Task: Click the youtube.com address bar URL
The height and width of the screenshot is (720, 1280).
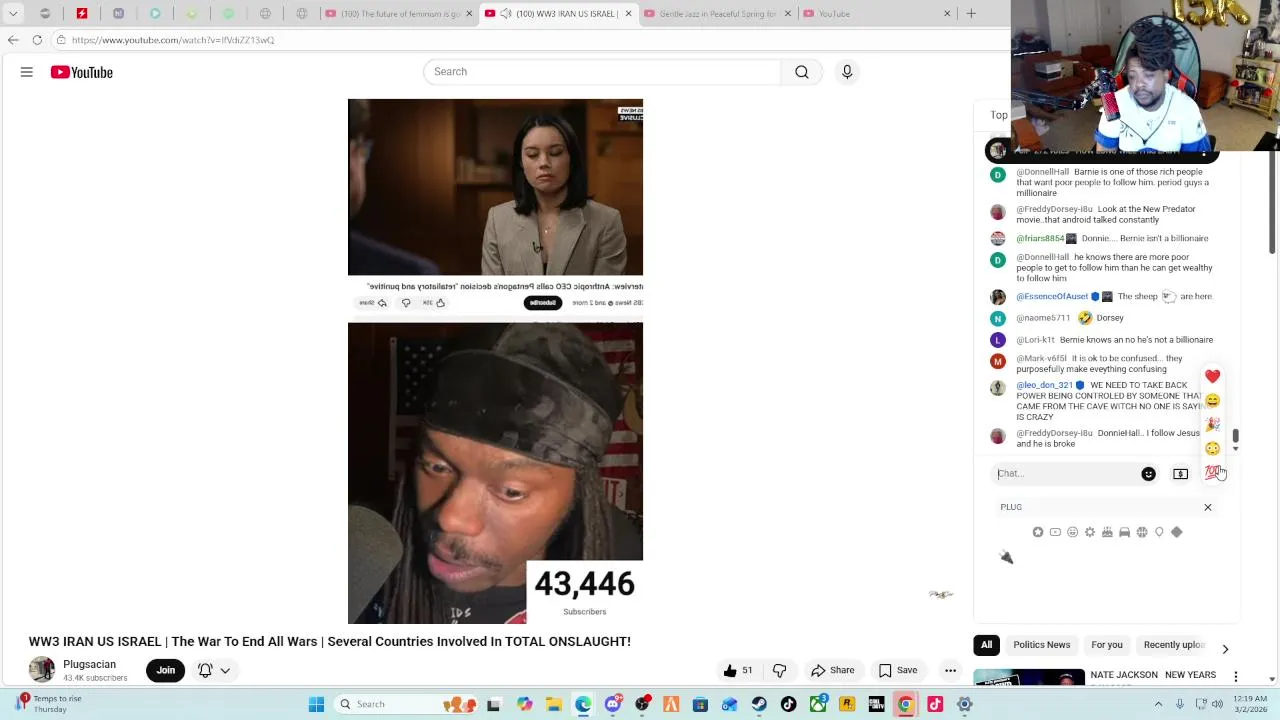Action: 173,40
